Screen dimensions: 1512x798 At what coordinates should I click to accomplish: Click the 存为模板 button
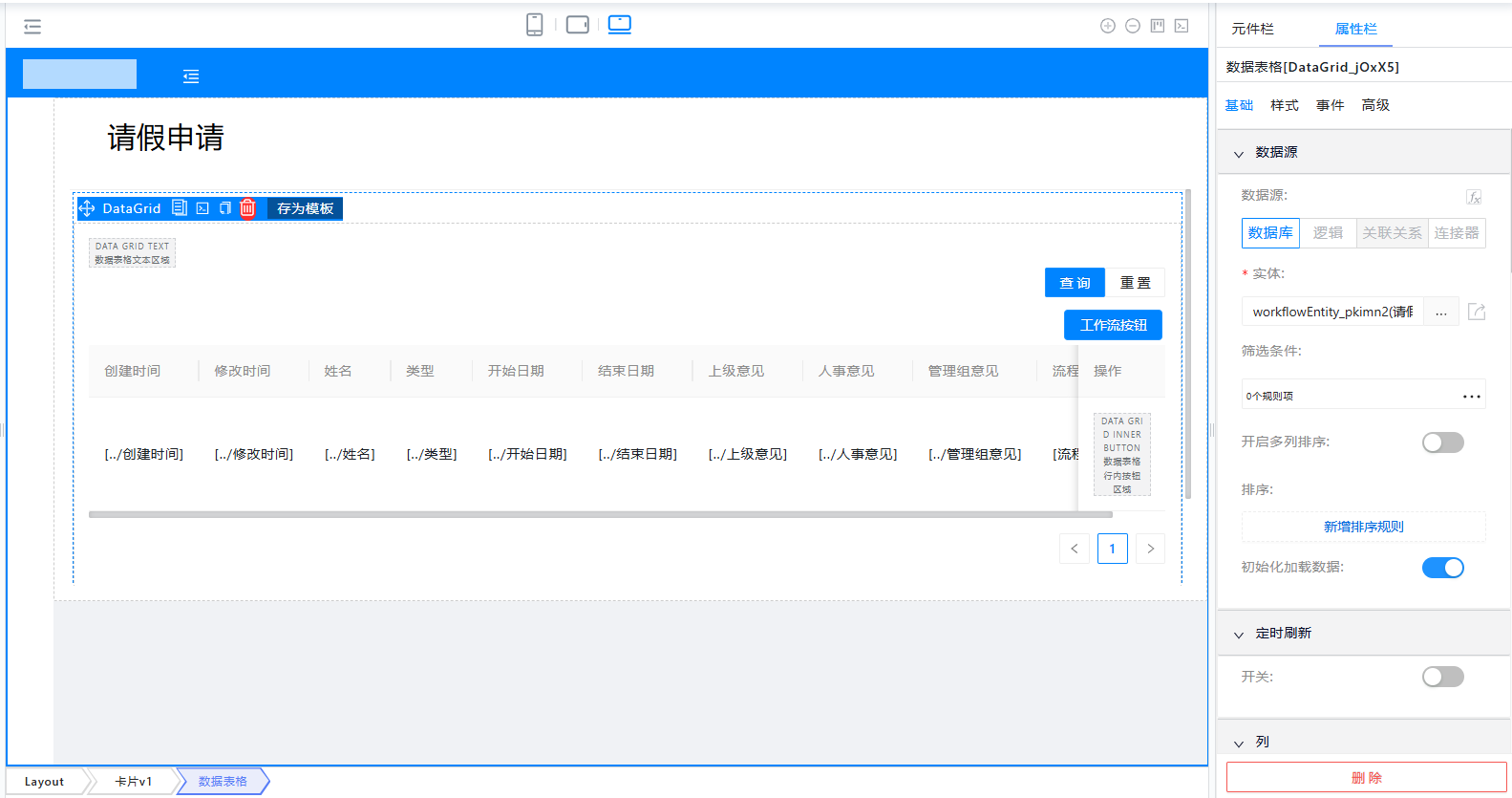(305, 208)
